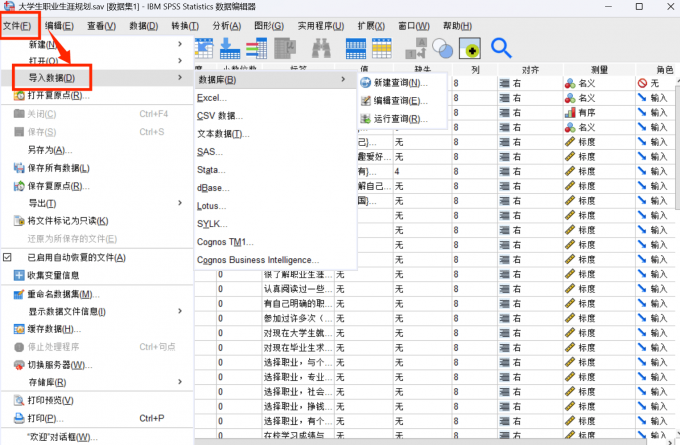
Task: Select Cognos TM1... import option
Action: [x=275, y=242]
